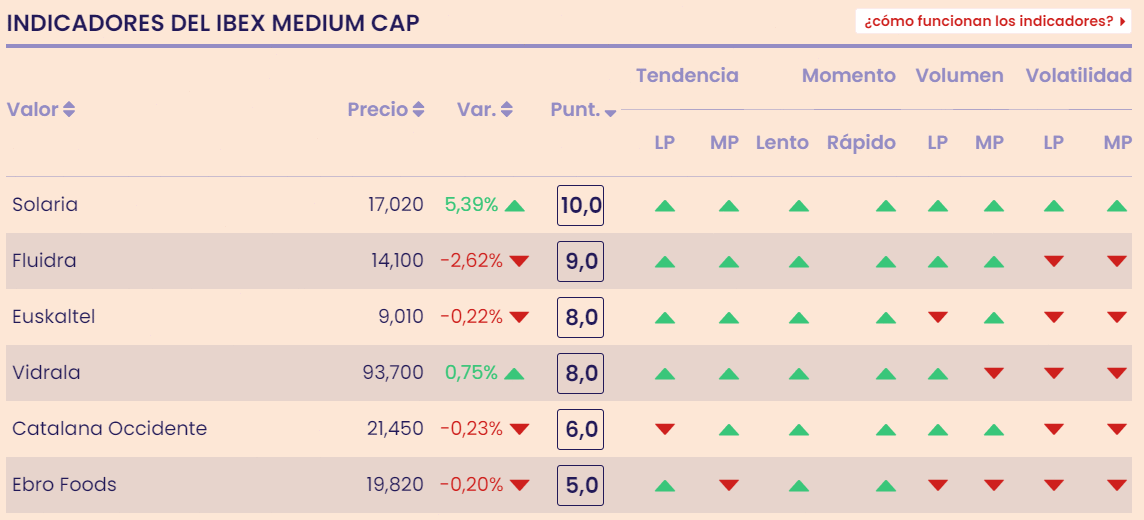Click Ebro Foods' red medium-term trend arrow
This screenshot has height=520, width=1144.
tap(729, 486)
